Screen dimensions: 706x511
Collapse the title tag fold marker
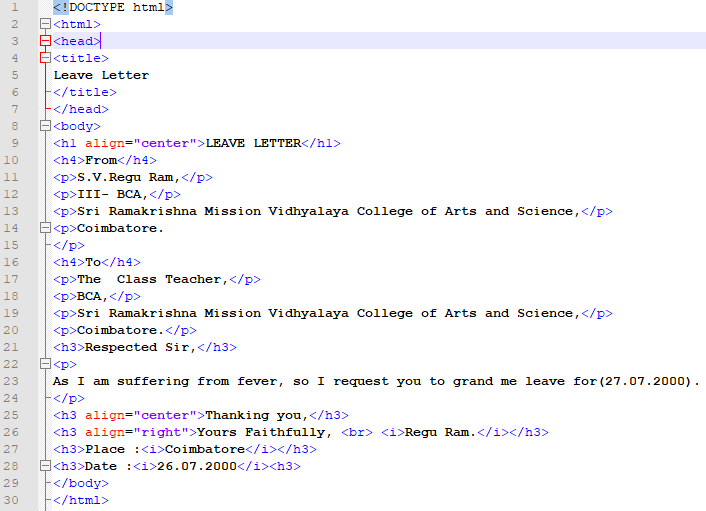[x=45, y=58]
